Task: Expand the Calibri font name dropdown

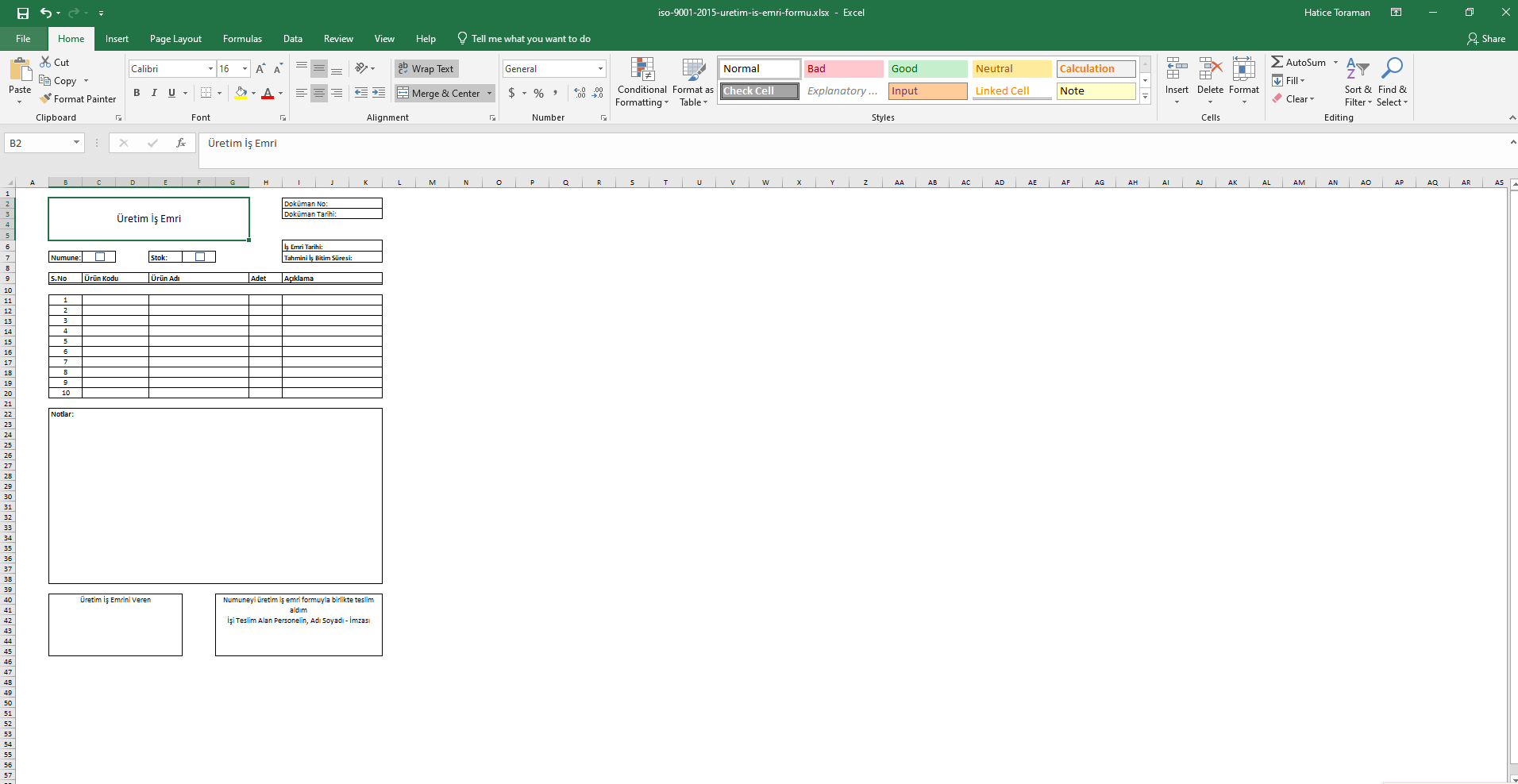Action: point(210,69)
